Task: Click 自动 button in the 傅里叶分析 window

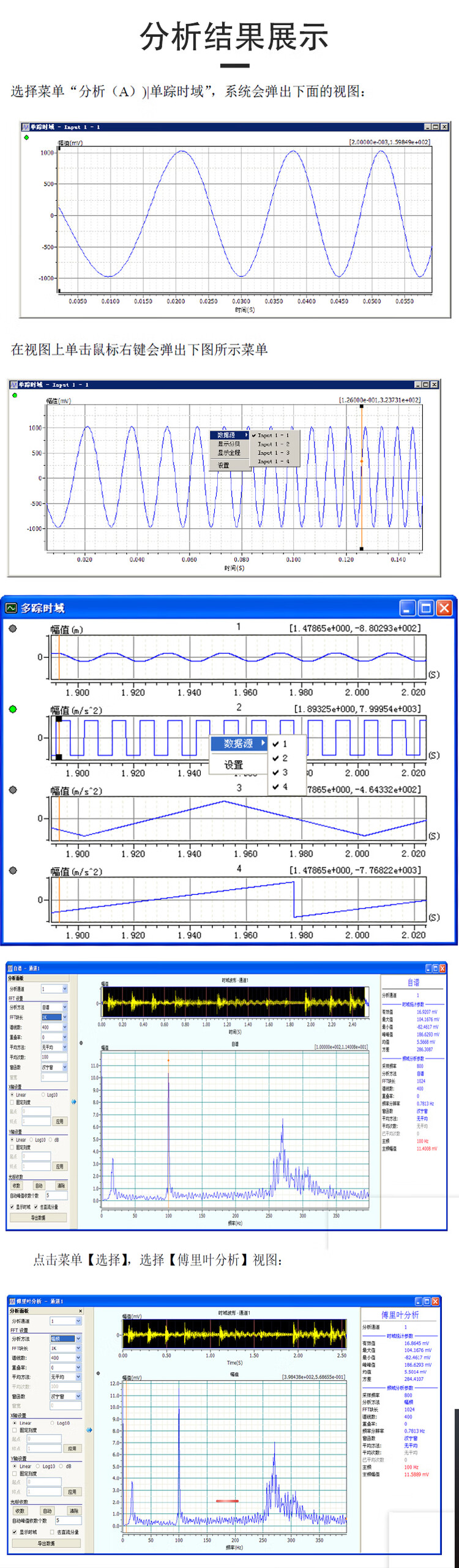Action: [47, 1511]
